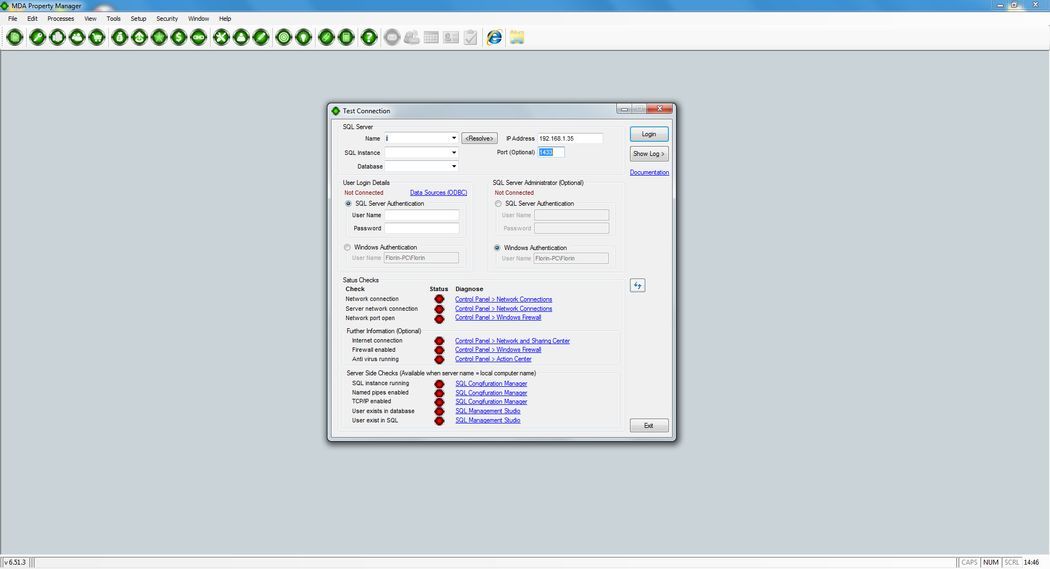Click the green chain link toolbar icon
This screenshot has height=569, width=1050.
click(x=198, y=37)
